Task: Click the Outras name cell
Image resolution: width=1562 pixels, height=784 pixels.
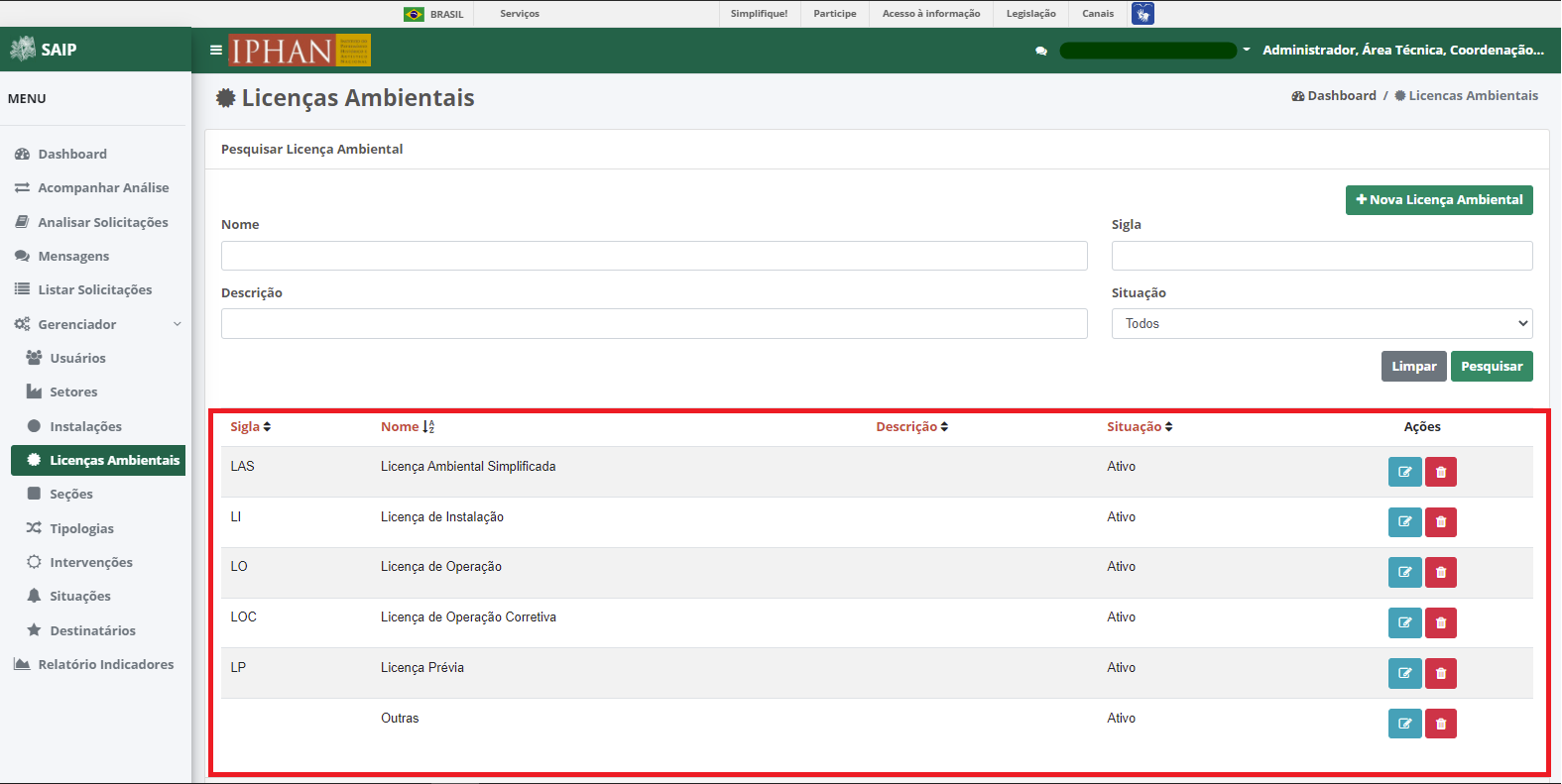Action: pos(400,718)
